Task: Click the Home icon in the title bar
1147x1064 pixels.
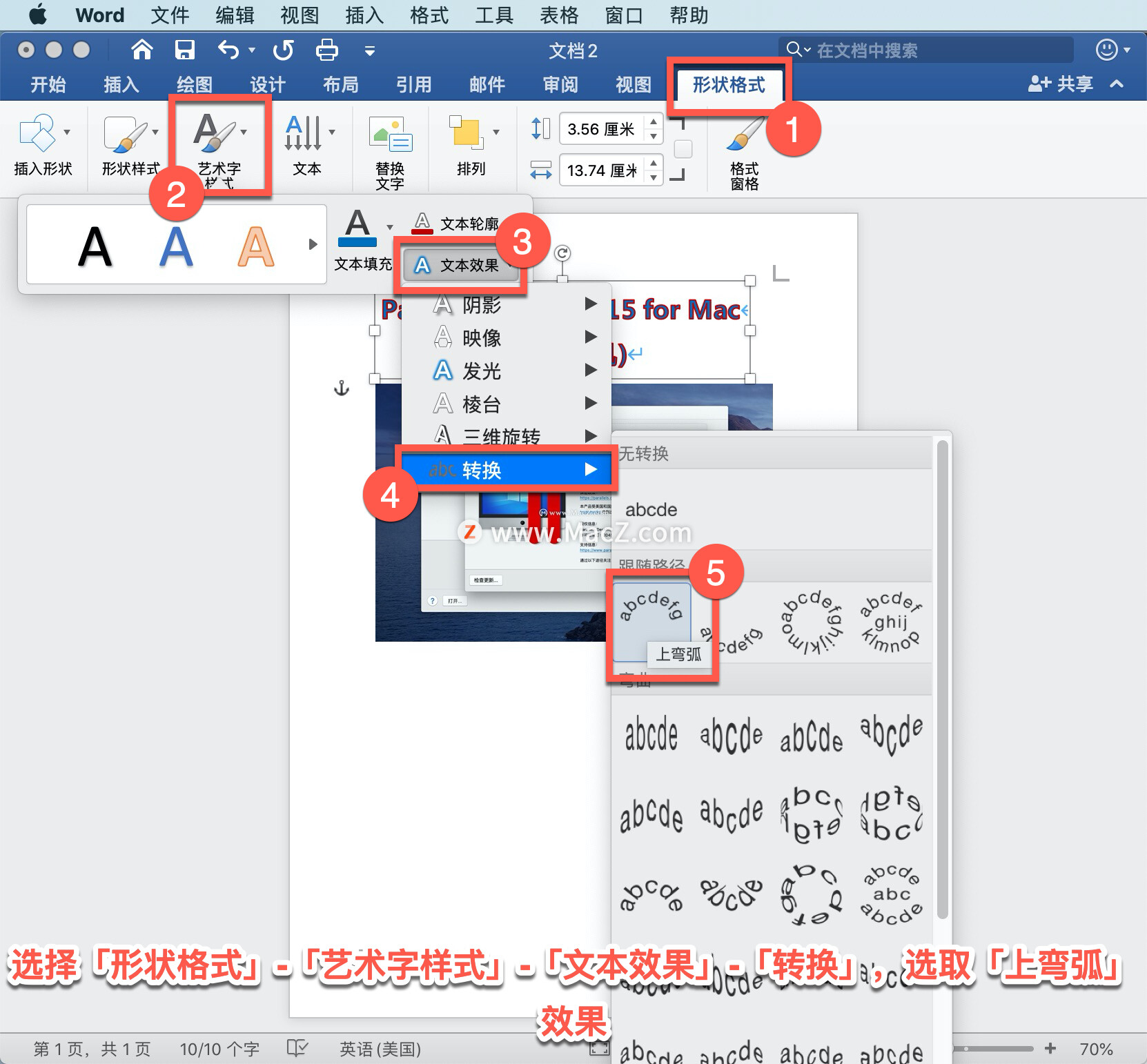Action: click(x=141, y=50)
